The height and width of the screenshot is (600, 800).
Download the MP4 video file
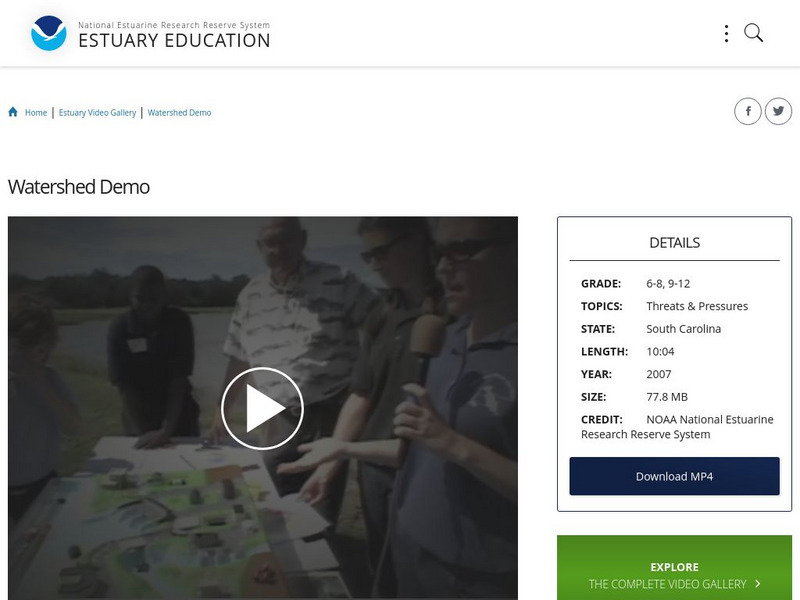(674, 476)
